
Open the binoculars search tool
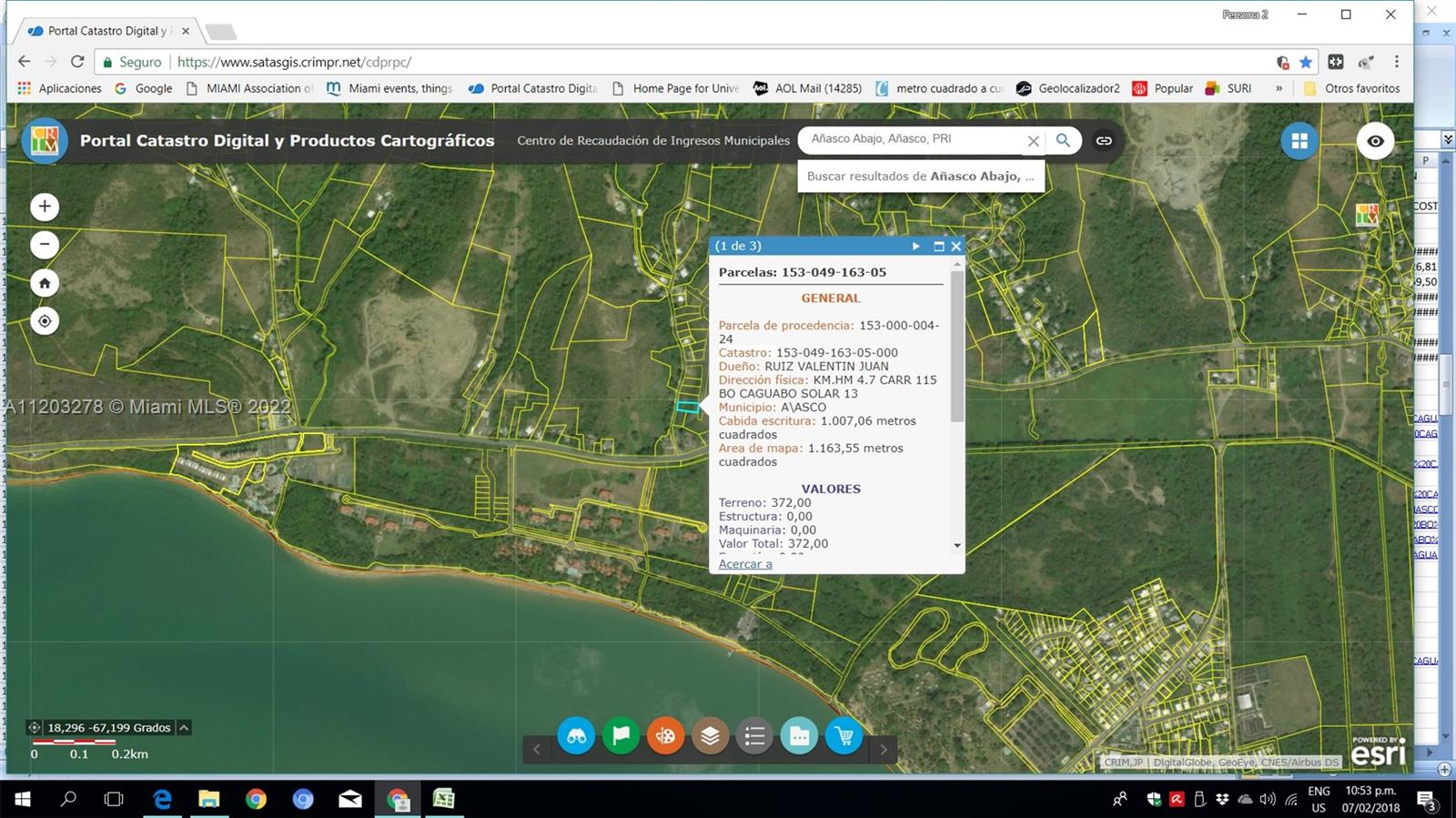coord(576,736)
